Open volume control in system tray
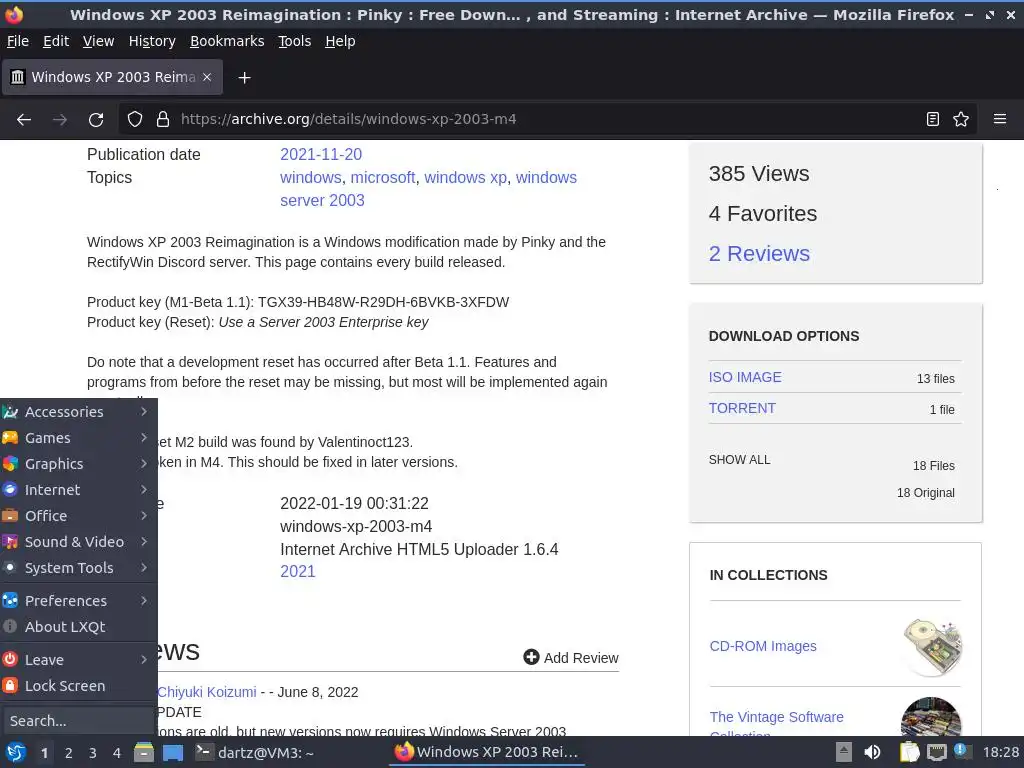Screen dimensions: 1024x768 pyautogui.click(x=872, y=752)
